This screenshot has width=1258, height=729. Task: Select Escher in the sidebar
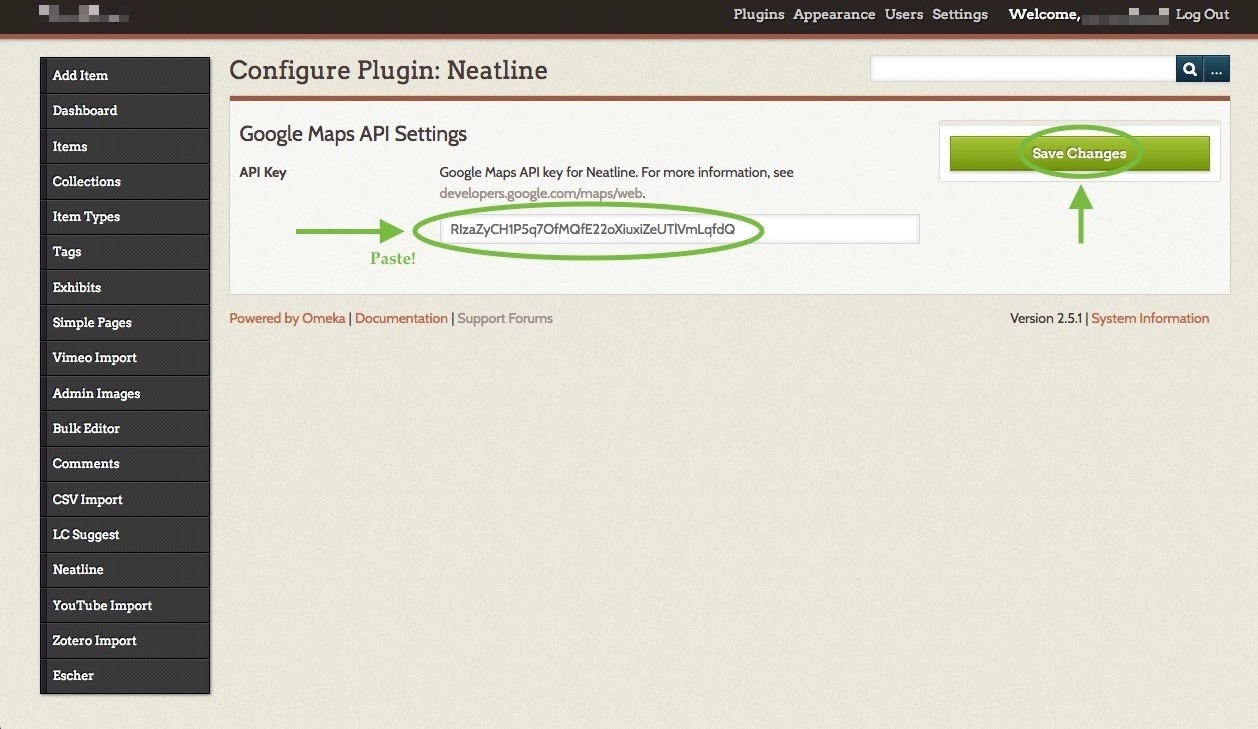click(125, 676)
